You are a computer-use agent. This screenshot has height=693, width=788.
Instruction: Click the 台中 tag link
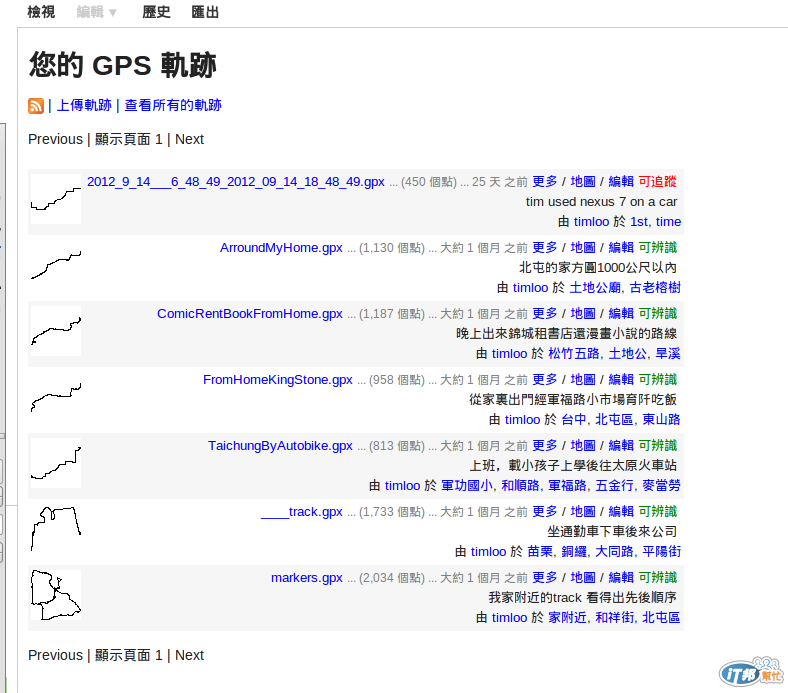pyautogui.click(x=574, y=420)
